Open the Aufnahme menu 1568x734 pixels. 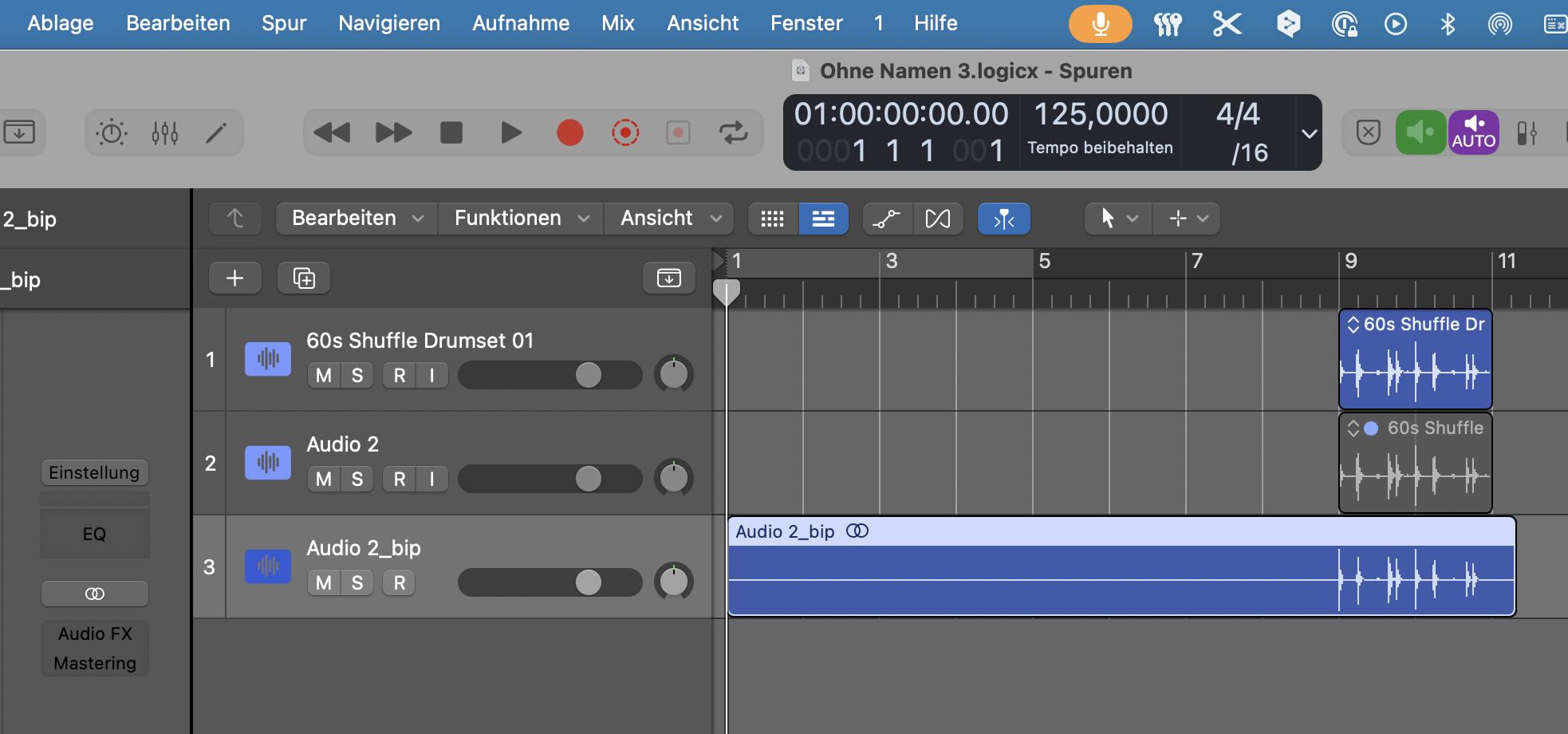click(521, 23)
